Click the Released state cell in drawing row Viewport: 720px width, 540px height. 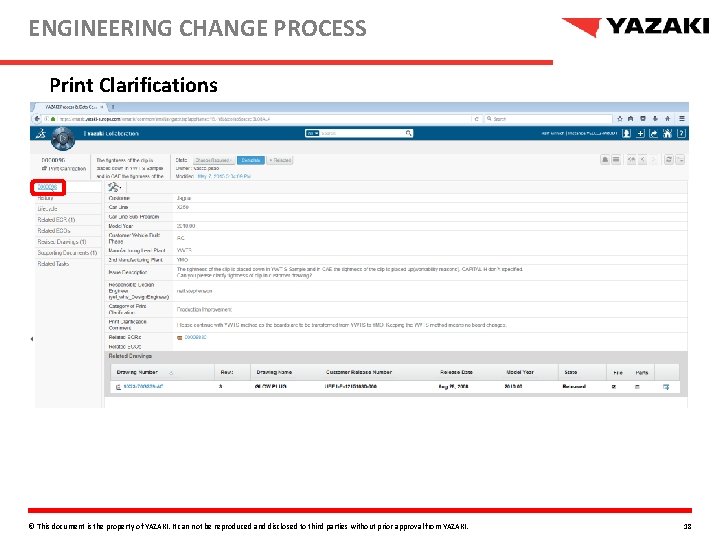click(x=574, y=387)
